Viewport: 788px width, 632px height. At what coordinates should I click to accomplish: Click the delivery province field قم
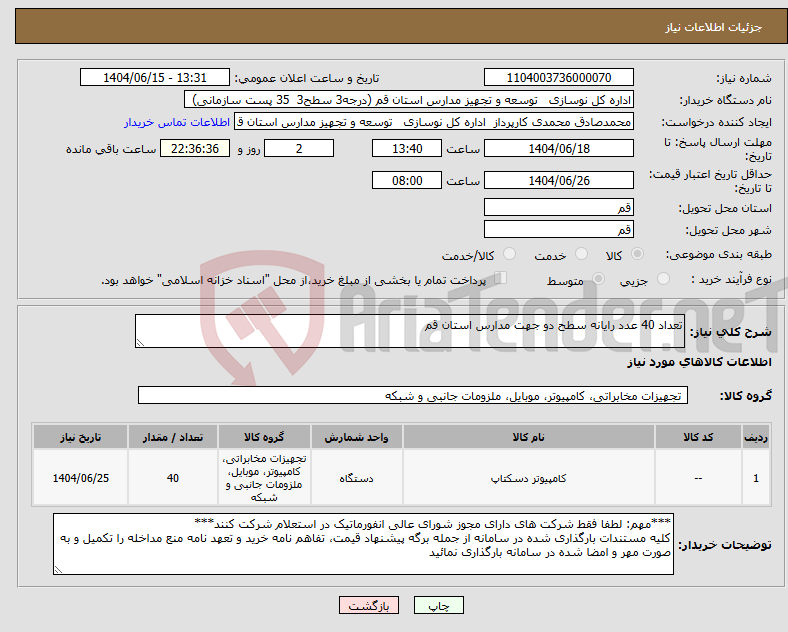(x=558, y=207)
